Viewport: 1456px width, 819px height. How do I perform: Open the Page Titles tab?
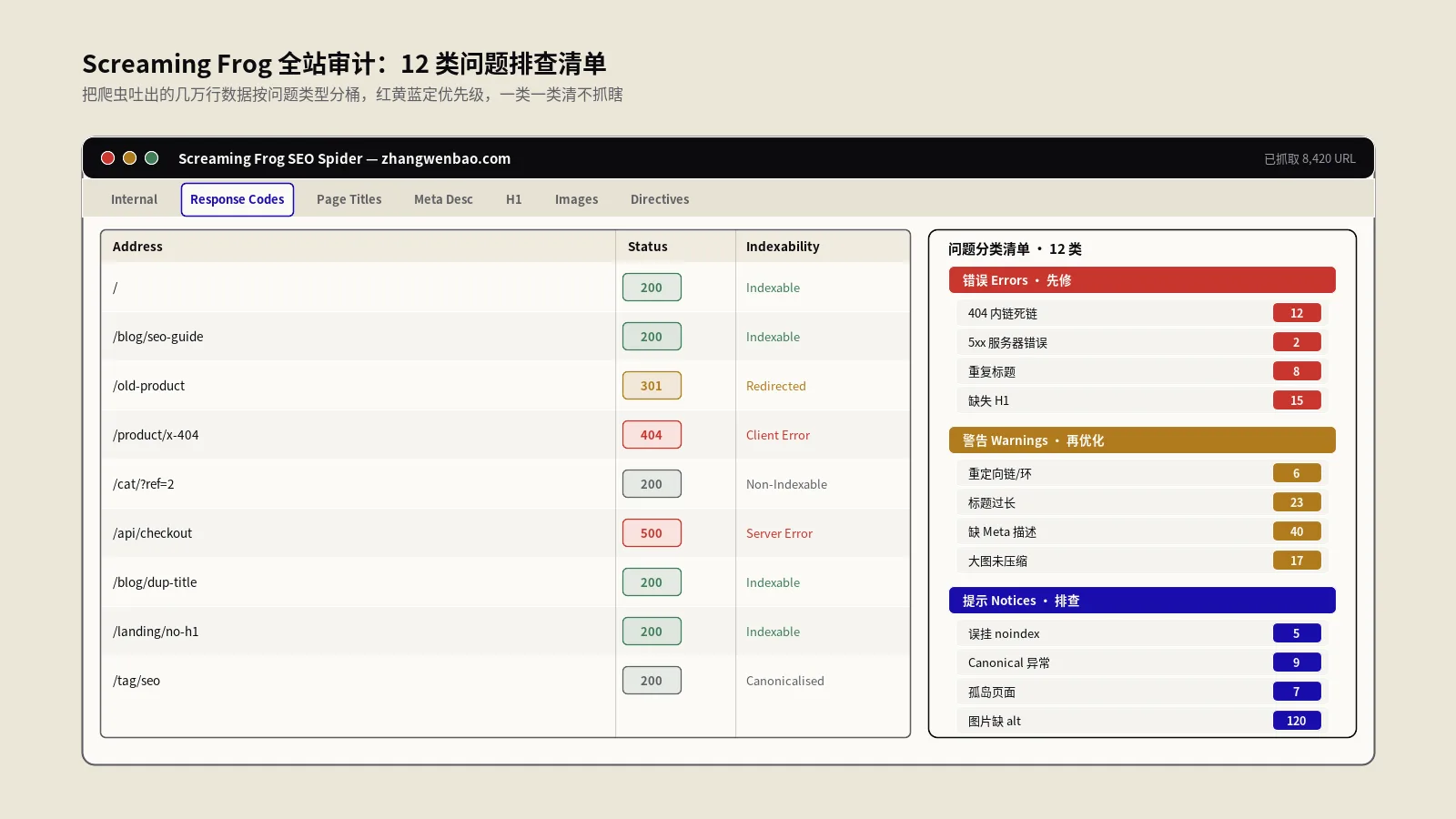point(349,199)
